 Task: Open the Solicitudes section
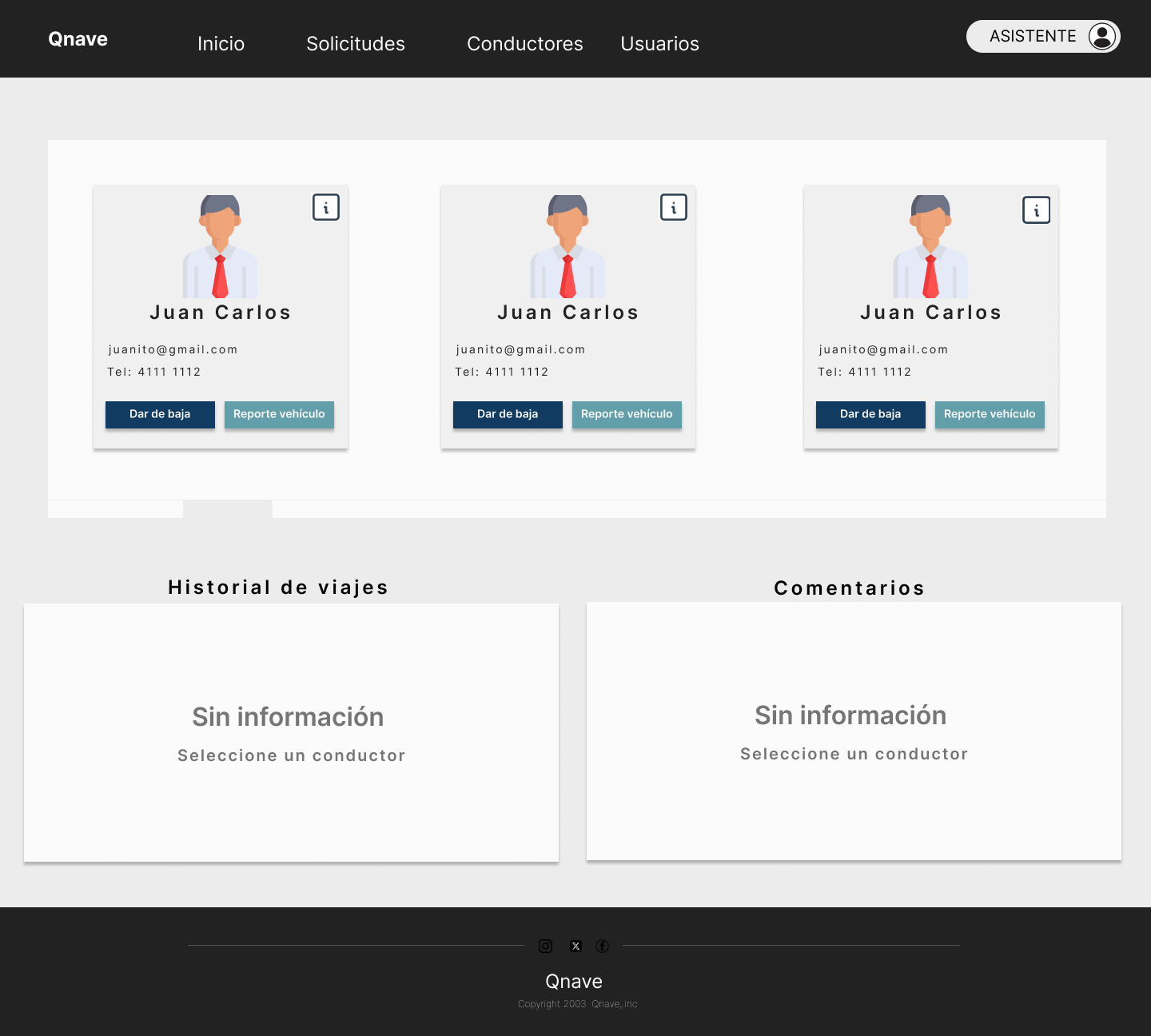tap(356, 44)
